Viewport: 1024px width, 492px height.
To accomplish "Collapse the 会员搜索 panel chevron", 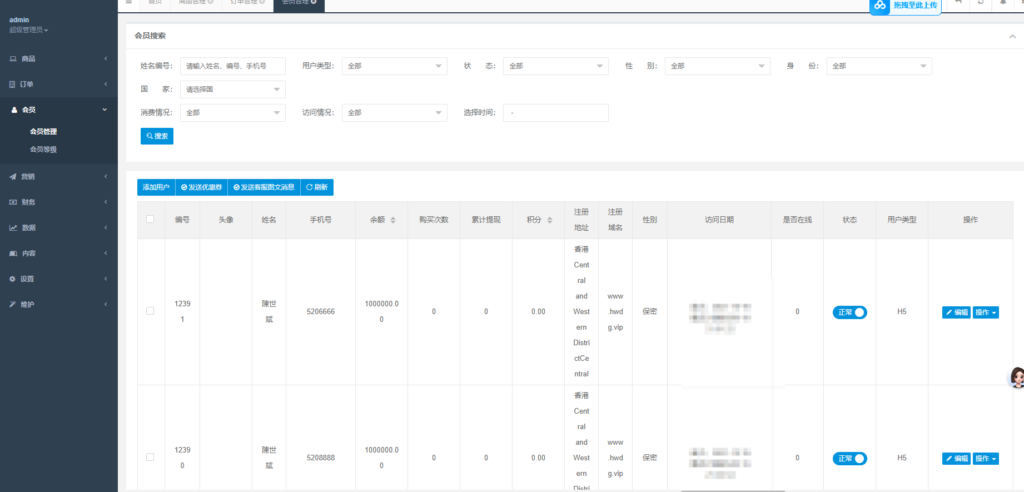I will point(1011,36).
